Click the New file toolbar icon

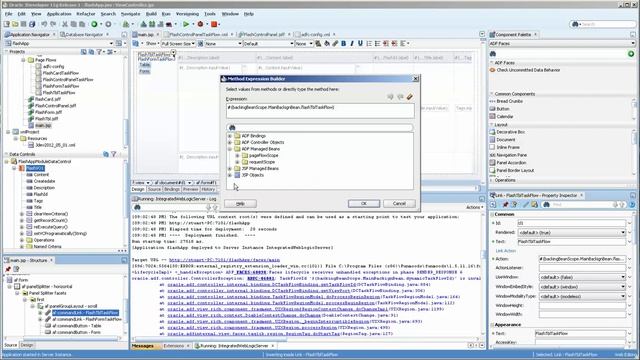click(x=7, y=24)
